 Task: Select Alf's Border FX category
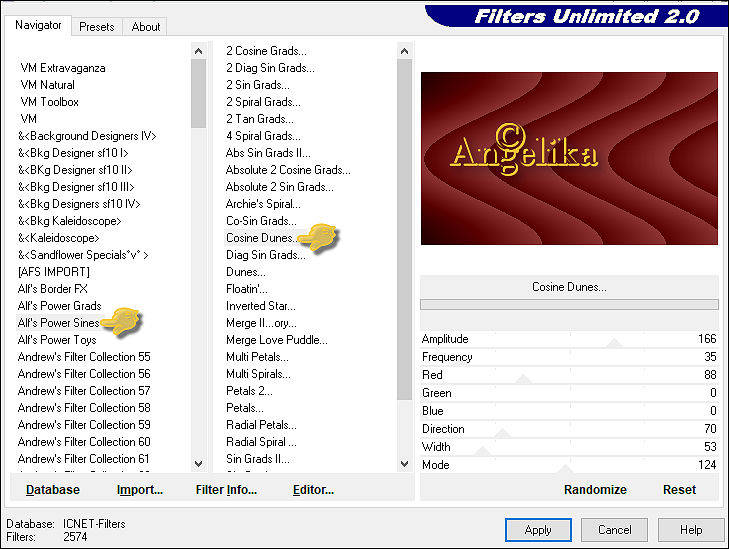(53, 289)
